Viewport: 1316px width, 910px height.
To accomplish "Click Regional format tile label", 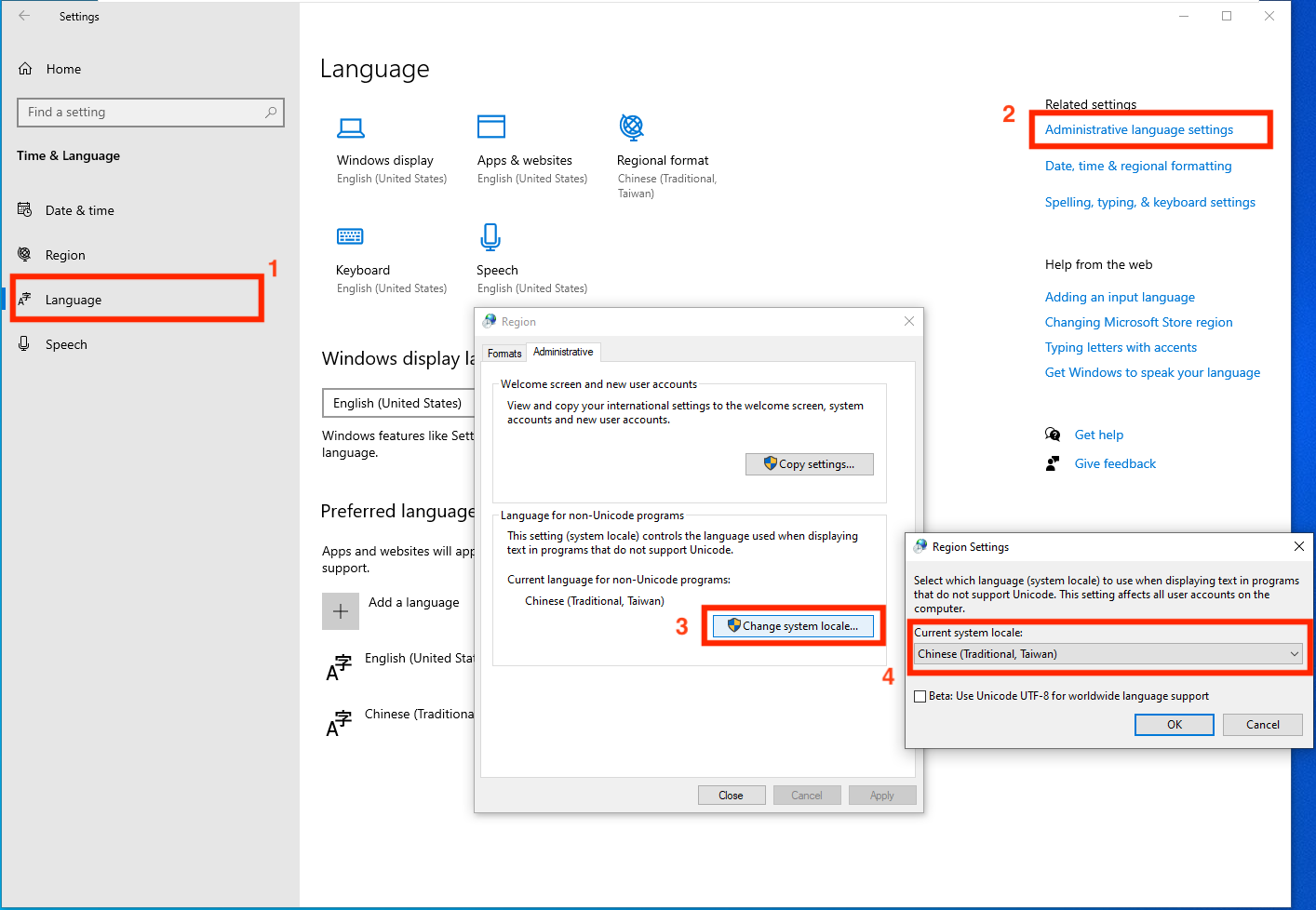I will [663, 160].
